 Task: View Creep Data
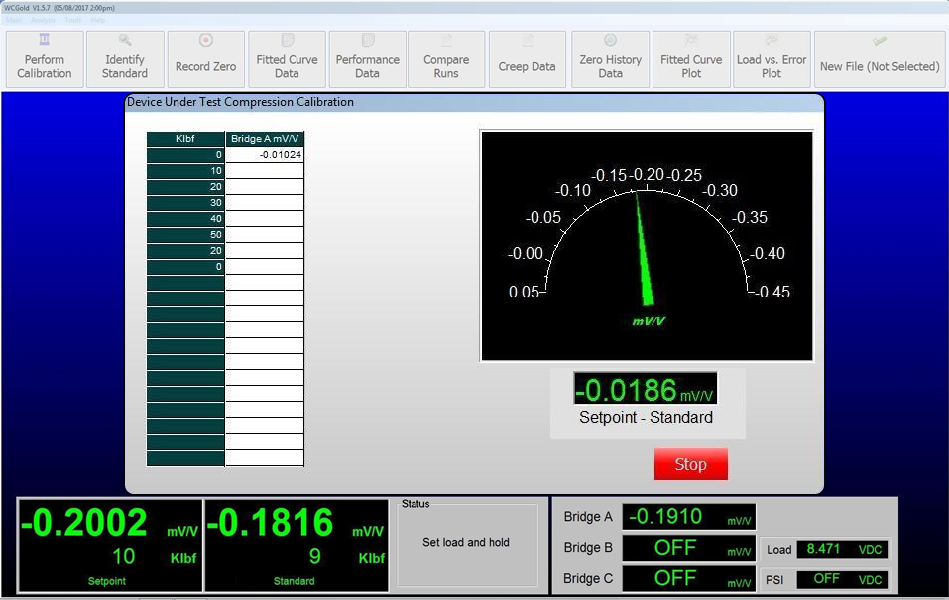tap(527, 60)
